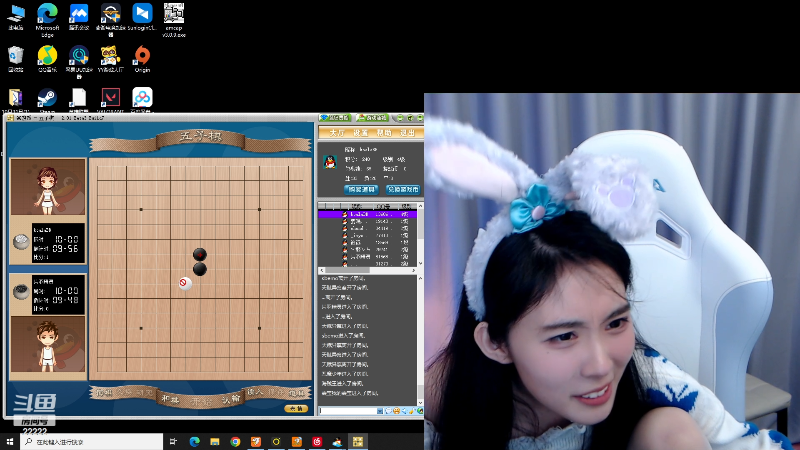This screenshot has height=450, width=800.
Task: Click 读入 (Load) on the ribbon
Action: tap(255, 392)
